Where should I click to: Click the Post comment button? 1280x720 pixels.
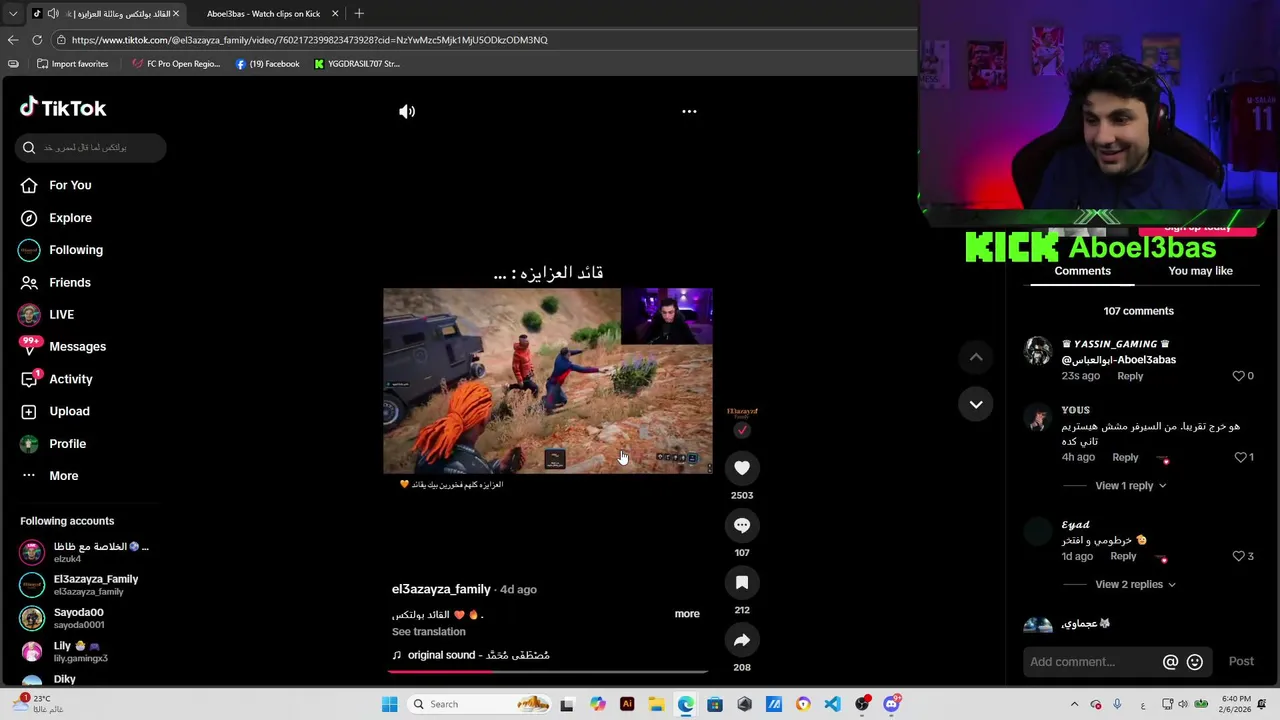coord(1241,661)
